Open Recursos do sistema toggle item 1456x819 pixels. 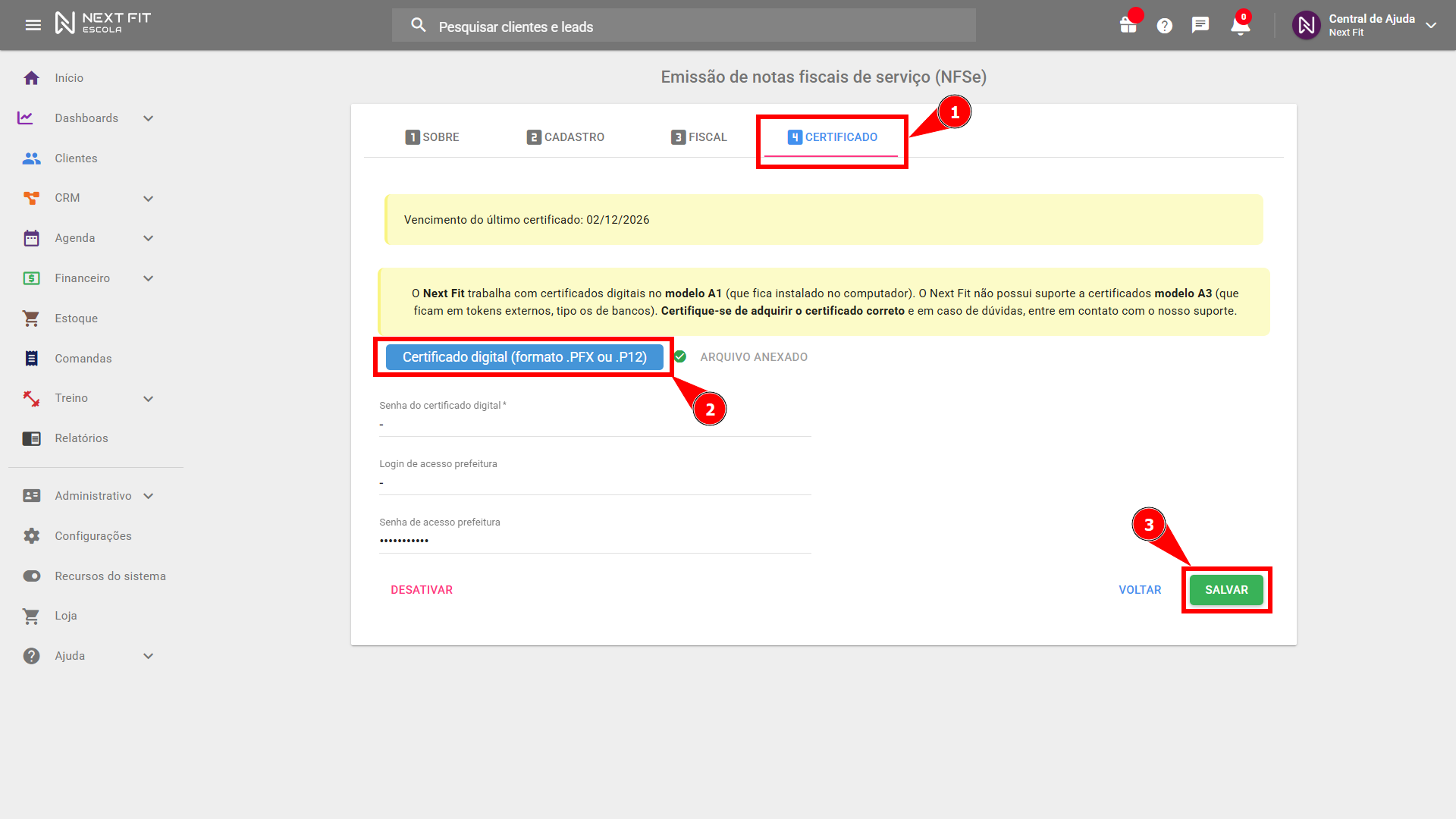pyautogui.click(x=110, y=576)
